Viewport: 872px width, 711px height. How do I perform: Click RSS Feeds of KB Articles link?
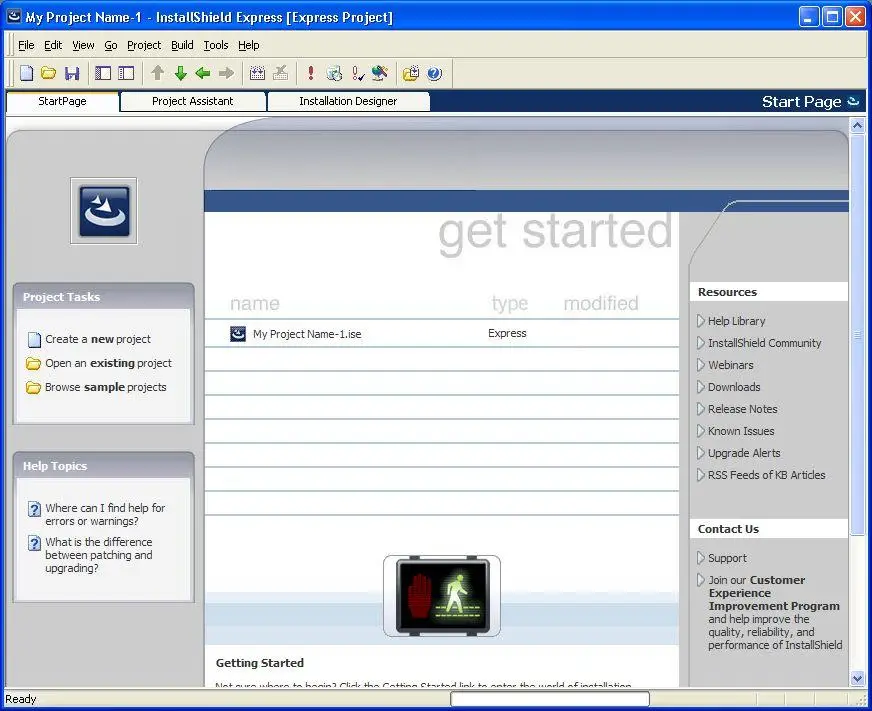pos(766,475)
